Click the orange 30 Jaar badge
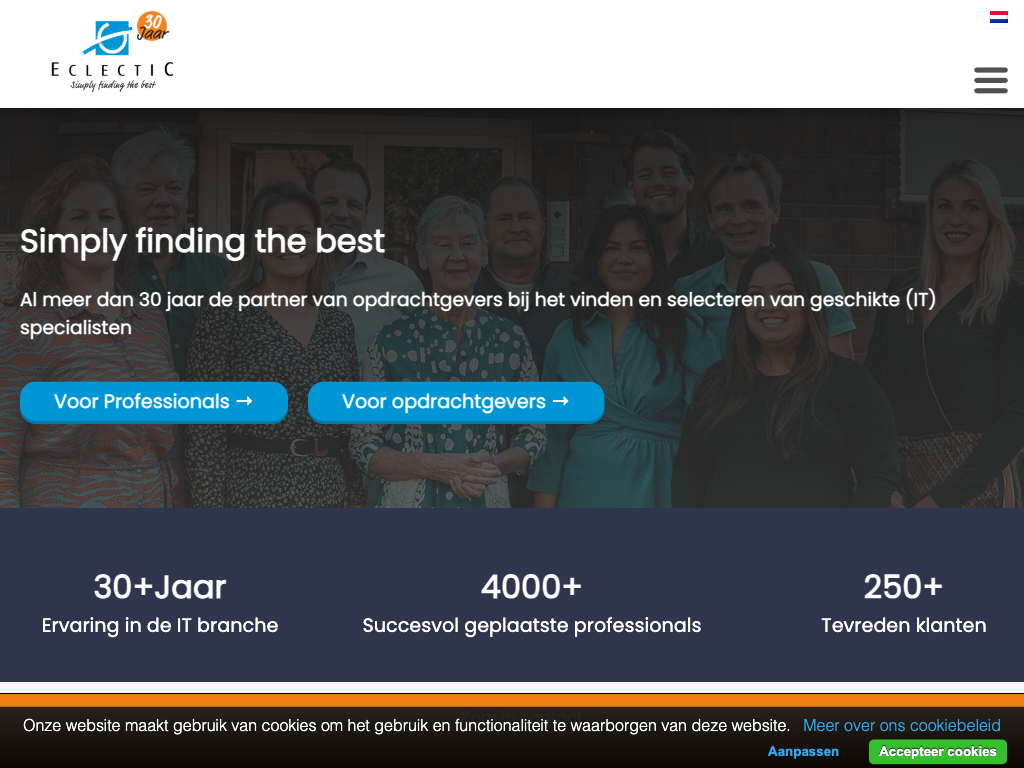 (x=153, y=27)
